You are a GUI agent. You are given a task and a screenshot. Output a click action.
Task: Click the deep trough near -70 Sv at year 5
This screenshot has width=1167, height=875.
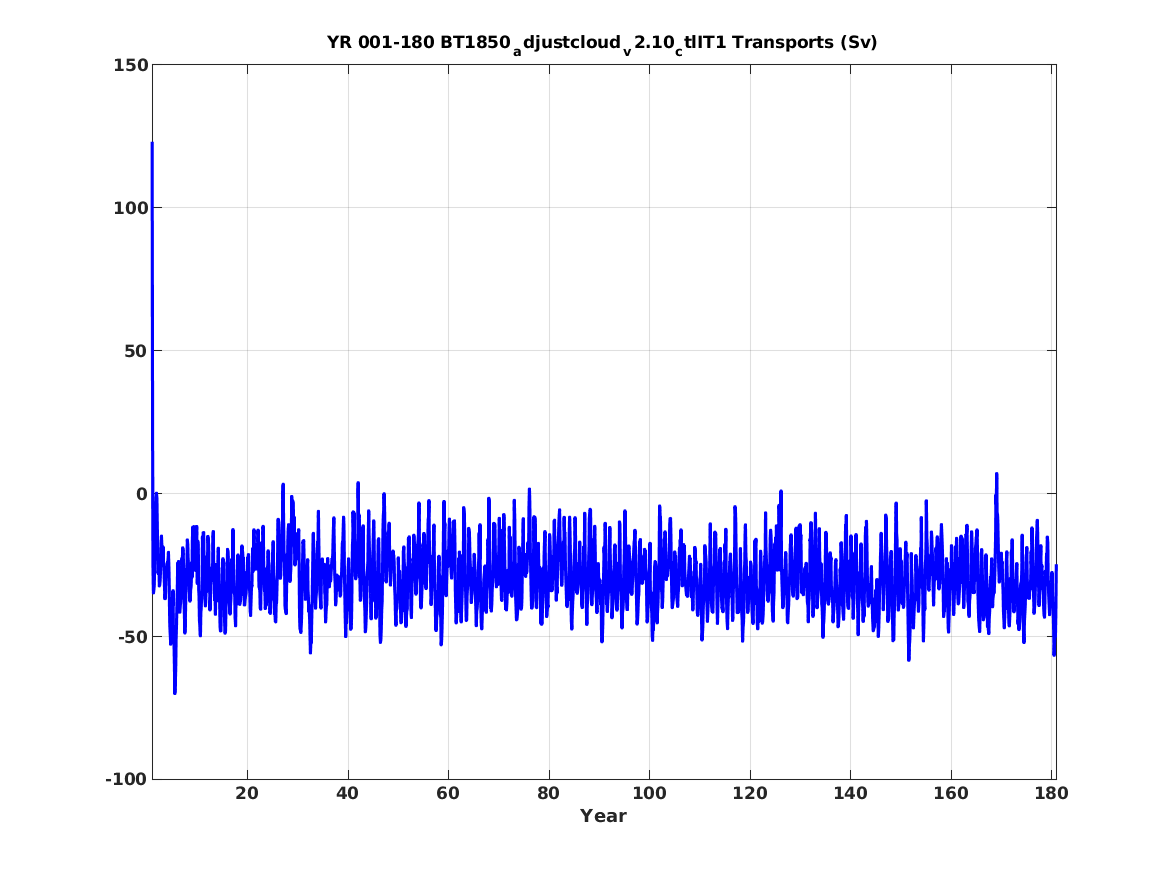pyautogui.click(x=175, y=693)
